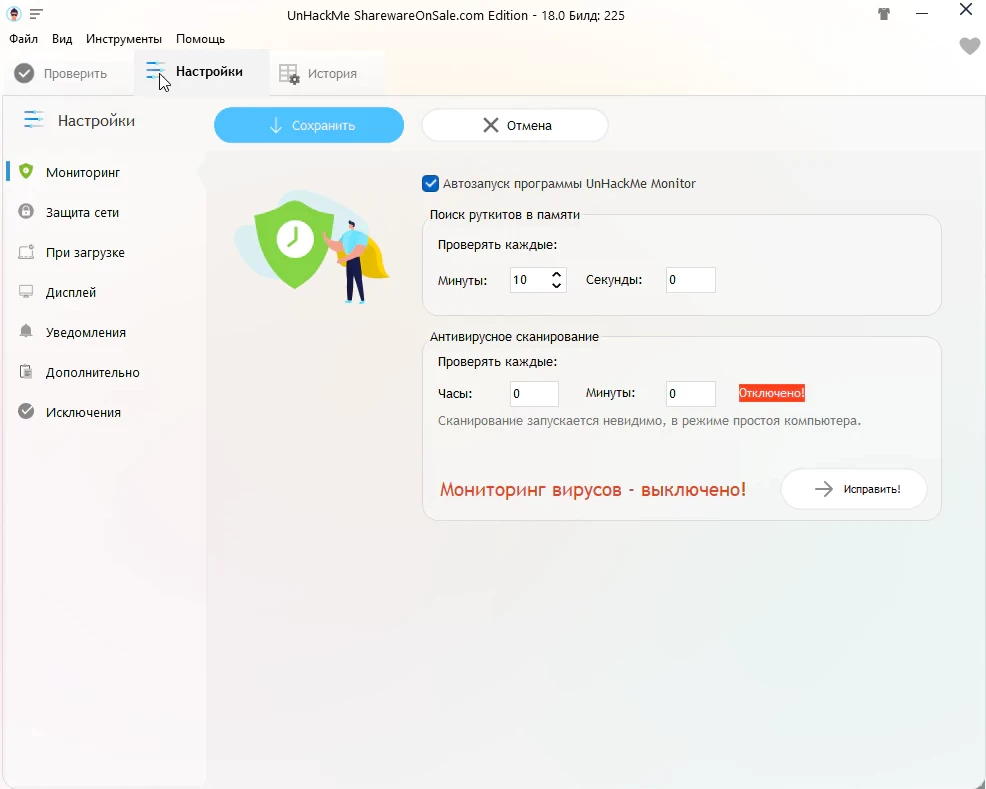This screenshot has width=986, height=789.
Task: Click the rootkit search Секунды field
Action: coord(690,280)
